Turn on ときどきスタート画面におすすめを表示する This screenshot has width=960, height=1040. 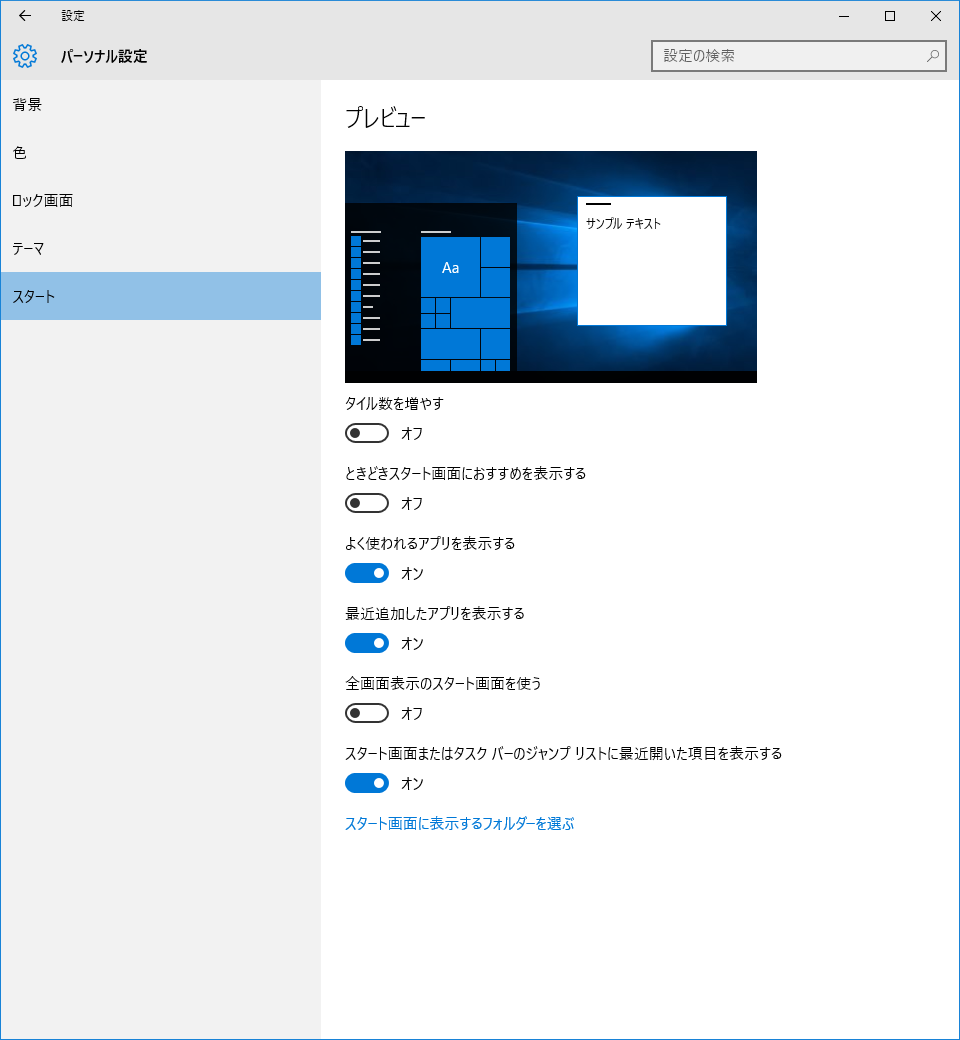tap(366, 503)
